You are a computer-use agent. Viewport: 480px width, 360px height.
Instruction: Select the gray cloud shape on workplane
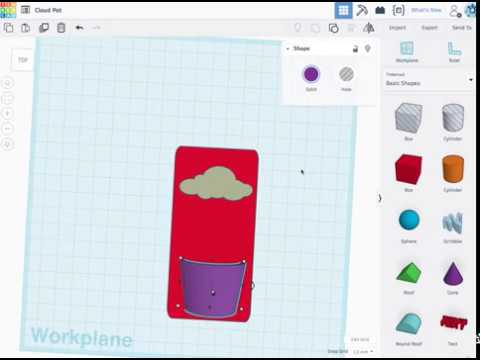[215, 184]
